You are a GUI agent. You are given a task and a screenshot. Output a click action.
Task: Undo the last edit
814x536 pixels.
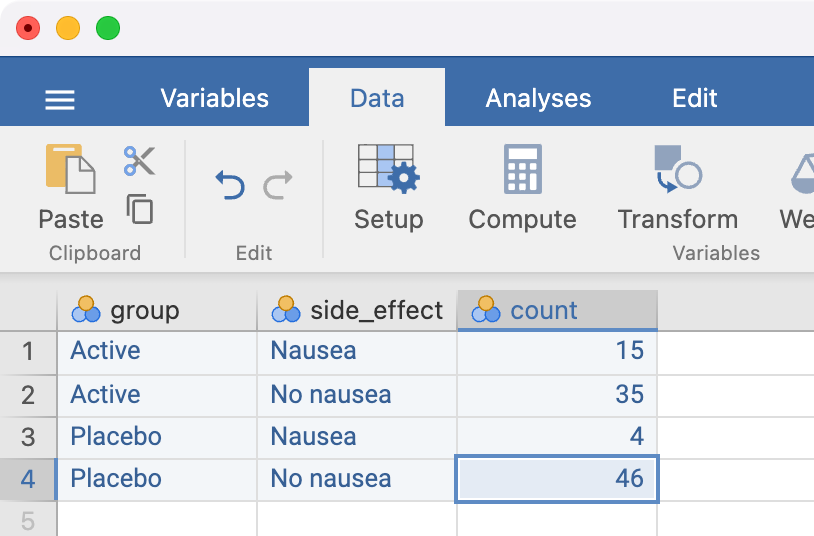[x=230, y=185]
